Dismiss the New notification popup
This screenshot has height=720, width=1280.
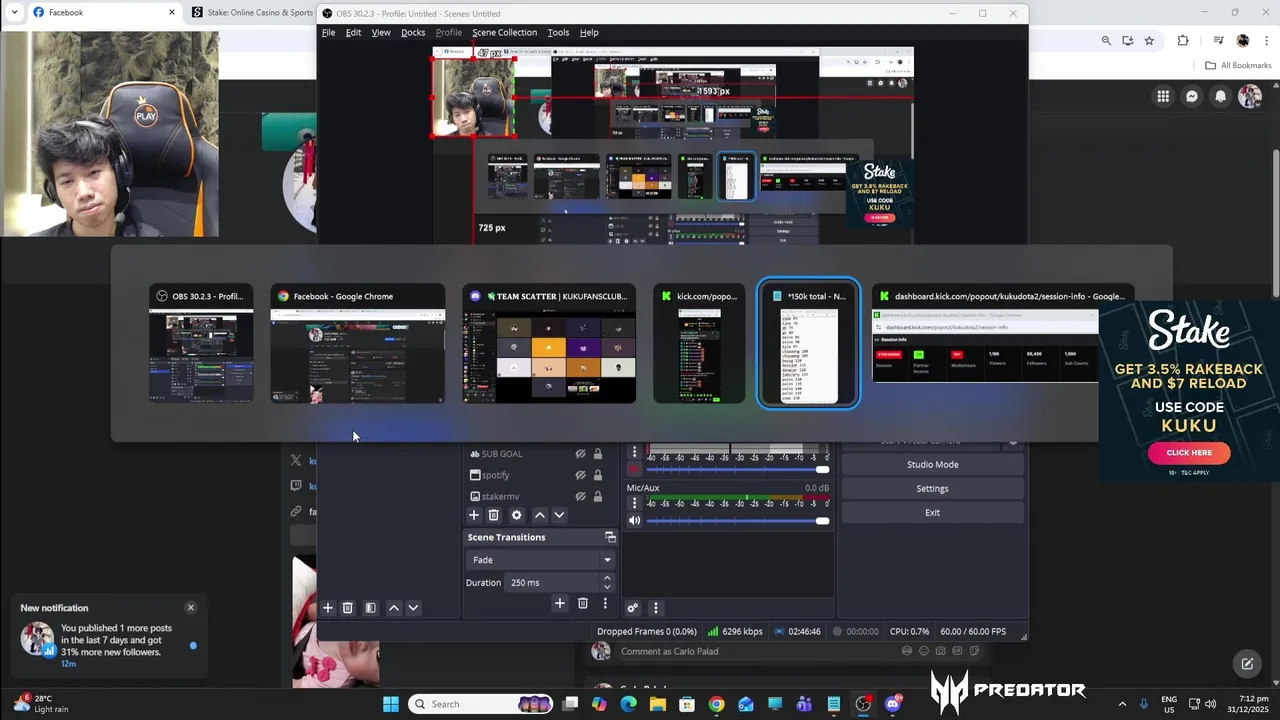[191, 607]
